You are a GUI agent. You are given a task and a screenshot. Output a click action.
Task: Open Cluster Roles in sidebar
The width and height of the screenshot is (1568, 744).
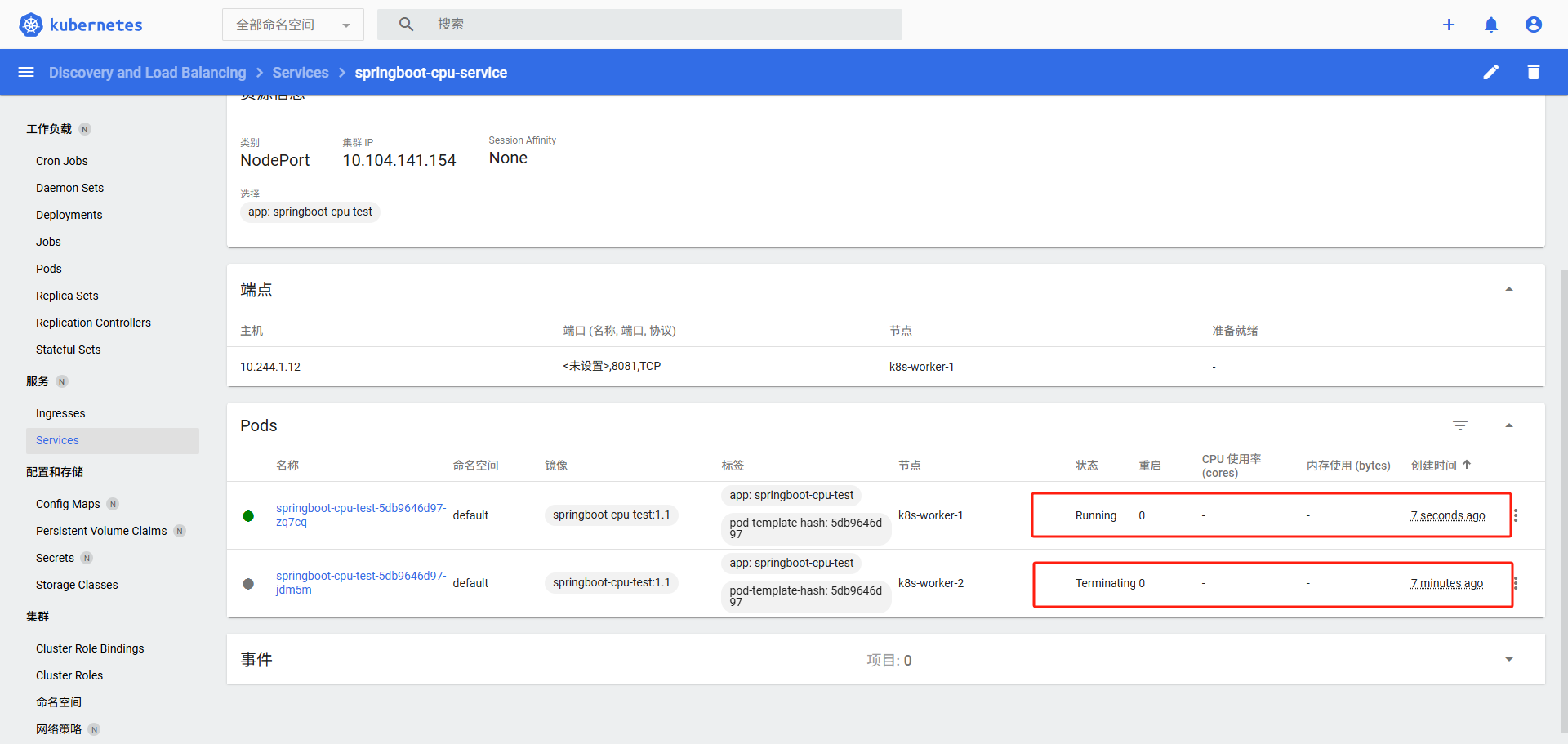tap(69, 675)
